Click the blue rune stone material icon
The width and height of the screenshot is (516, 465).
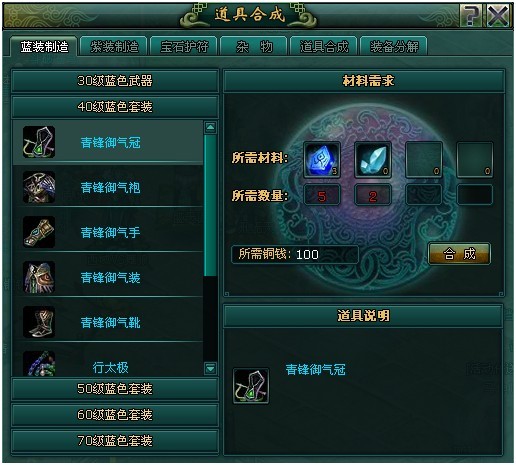322,160
